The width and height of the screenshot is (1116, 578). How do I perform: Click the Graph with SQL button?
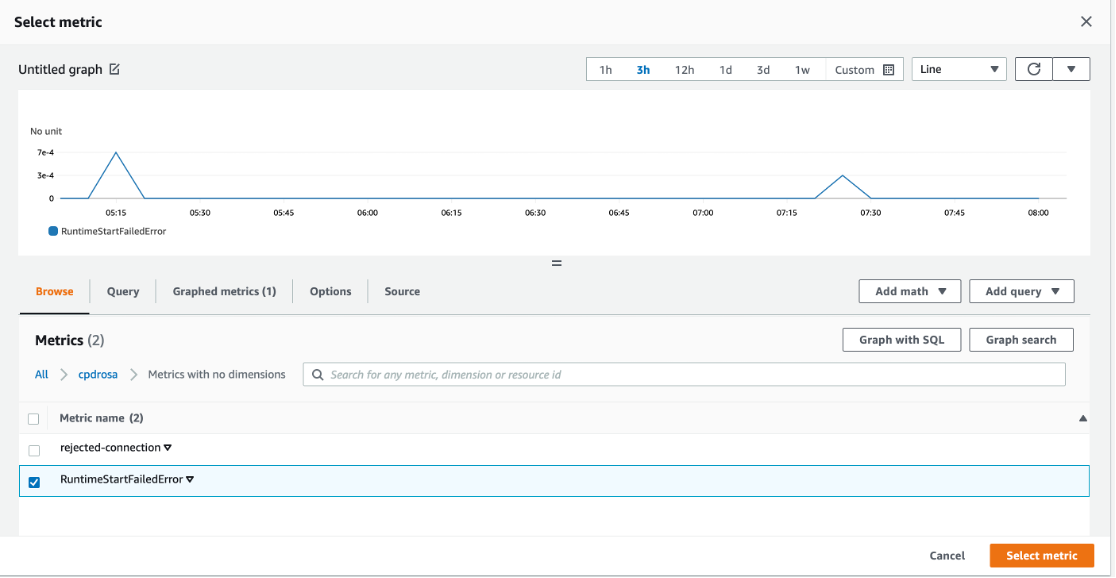point(900,340)
